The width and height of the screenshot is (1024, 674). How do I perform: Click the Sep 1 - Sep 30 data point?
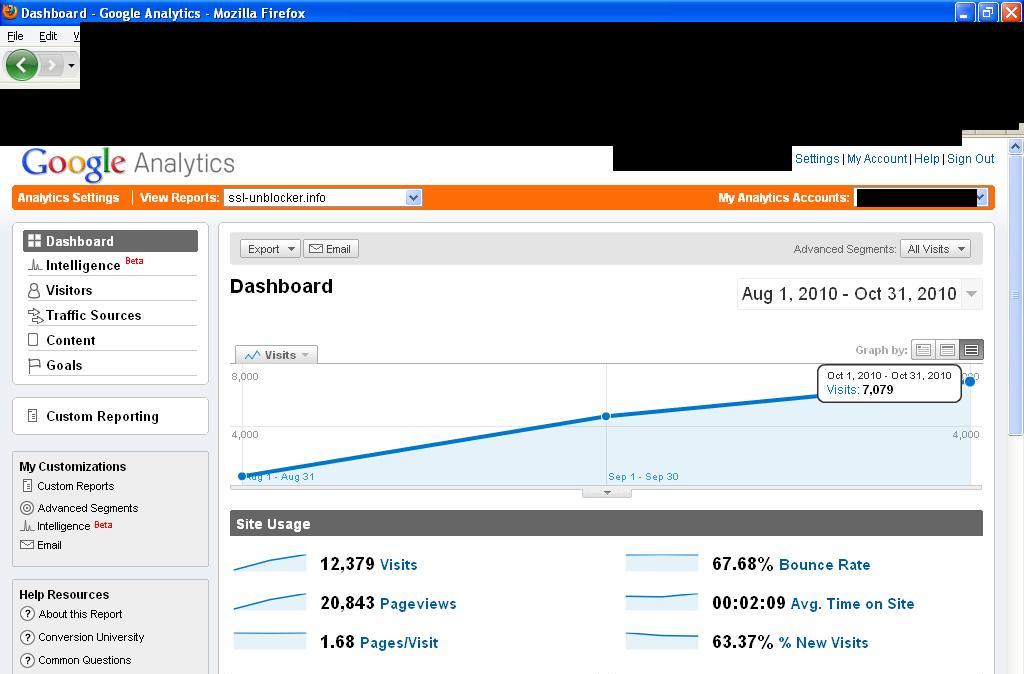pos(606,416)
